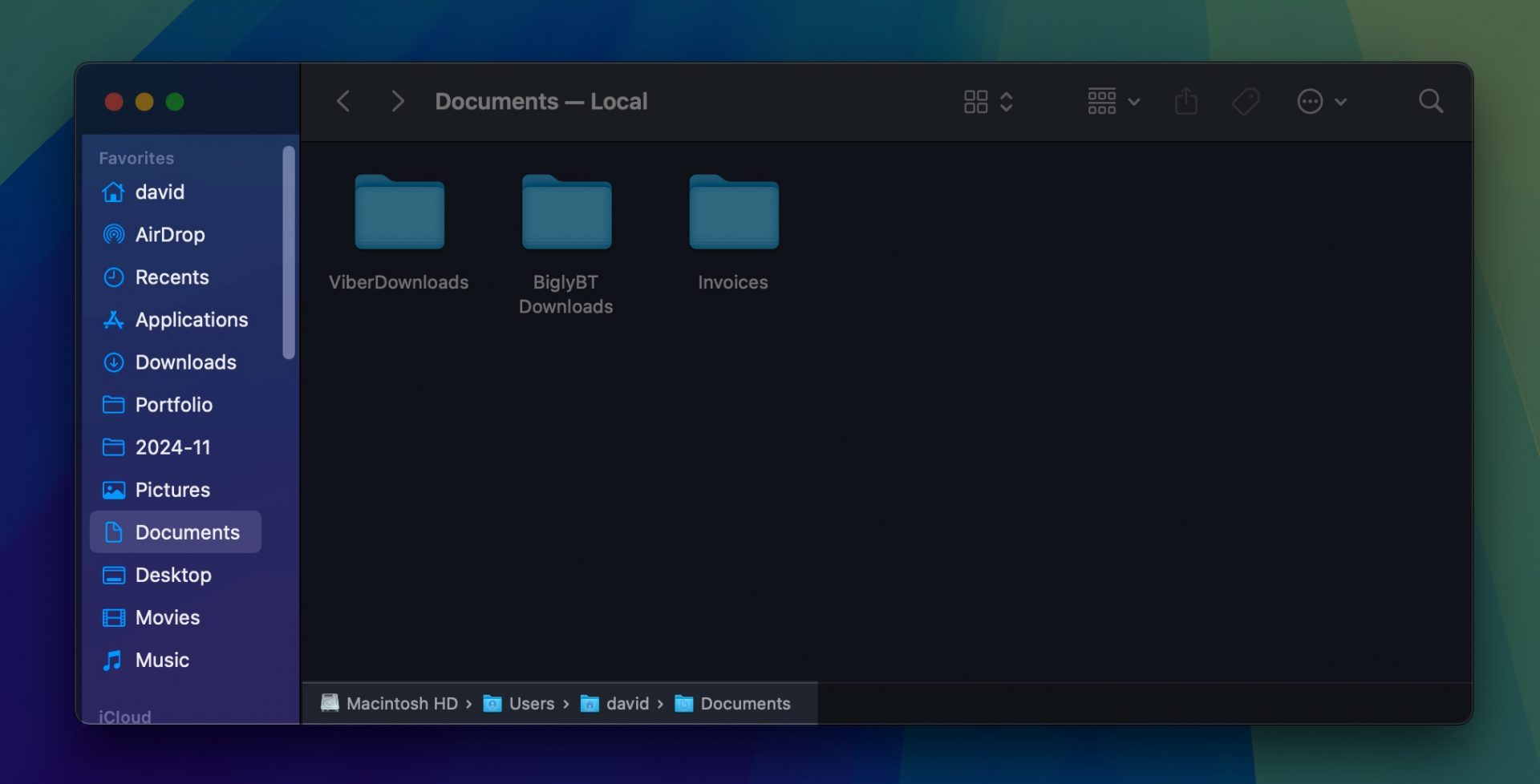Select Recents in the Favorites sidebar

171,277
